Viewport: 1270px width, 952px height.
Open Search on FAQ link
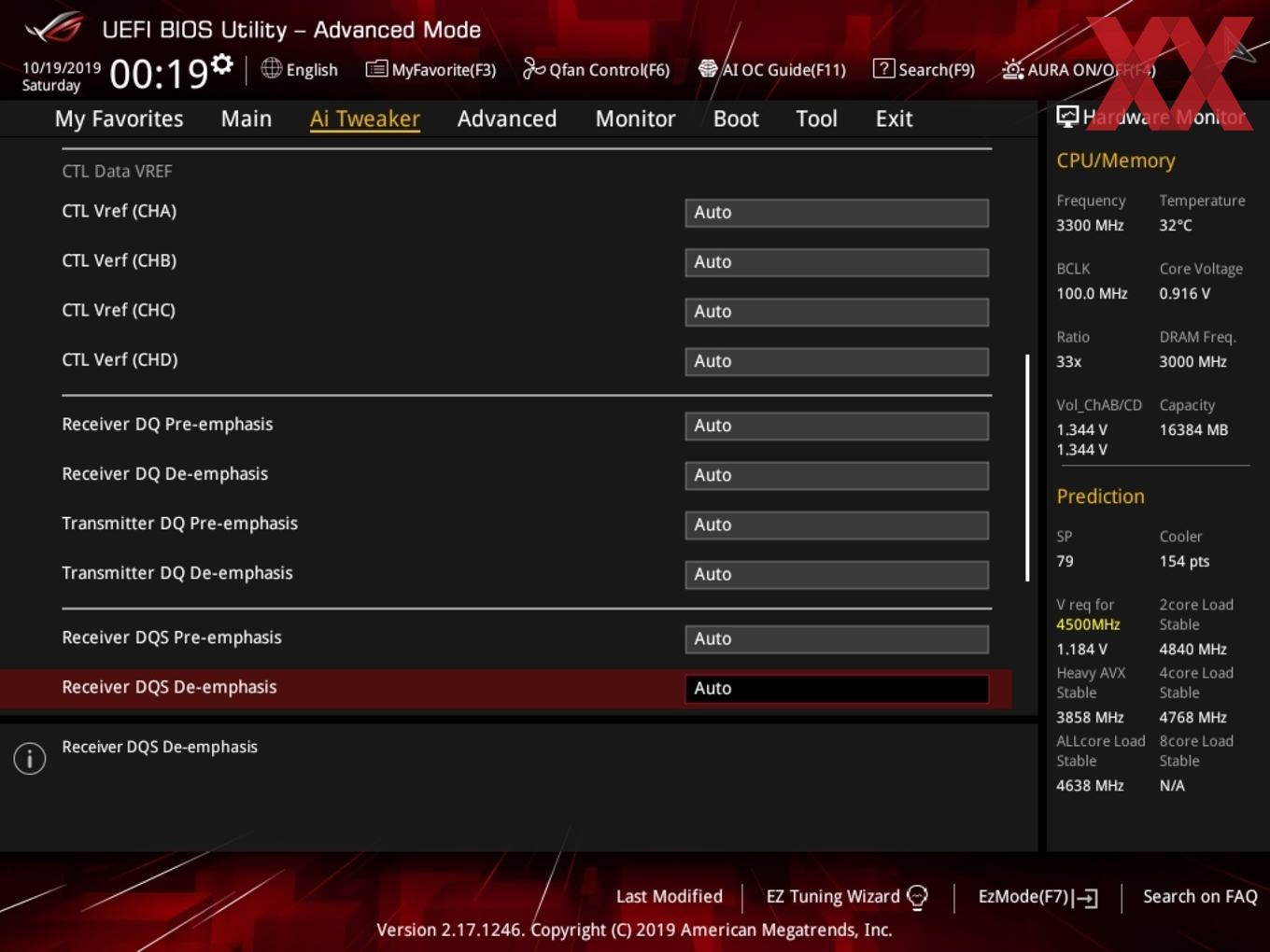1200,896
